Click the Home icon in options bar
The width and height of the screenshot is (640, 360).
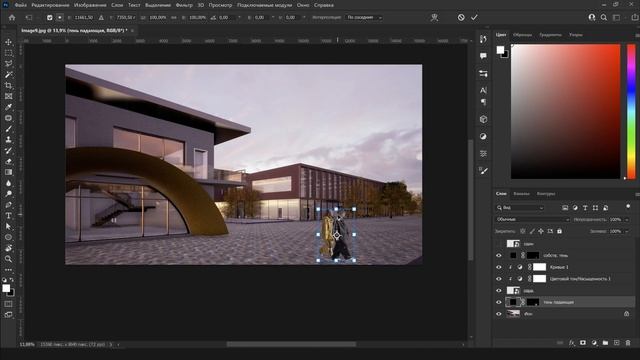pyautogui.click(x=12, y=18)
